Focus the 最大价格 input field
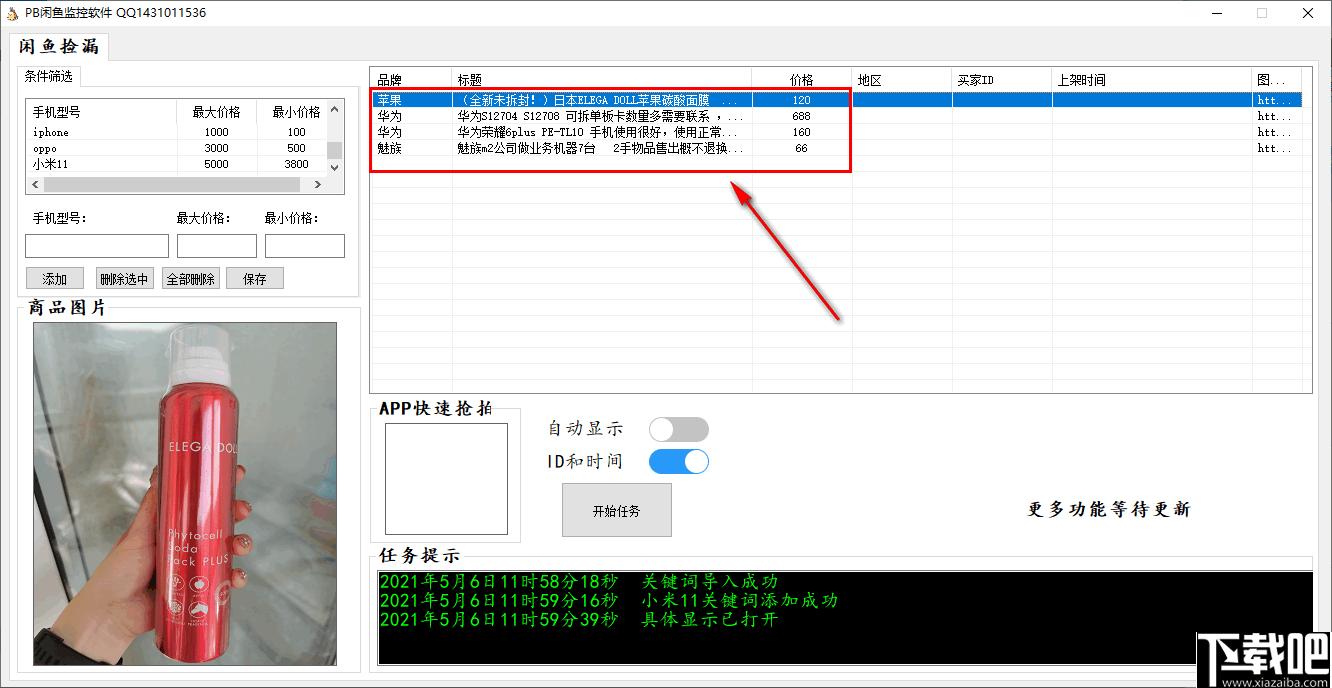 [x=217, y=246]
